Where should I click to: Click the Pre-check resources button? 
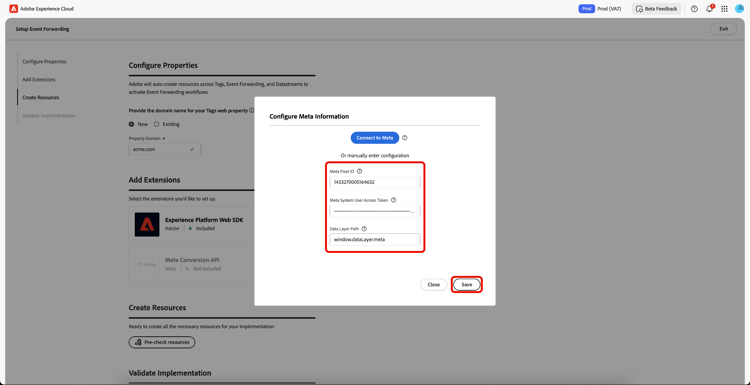tap(162, 342)
